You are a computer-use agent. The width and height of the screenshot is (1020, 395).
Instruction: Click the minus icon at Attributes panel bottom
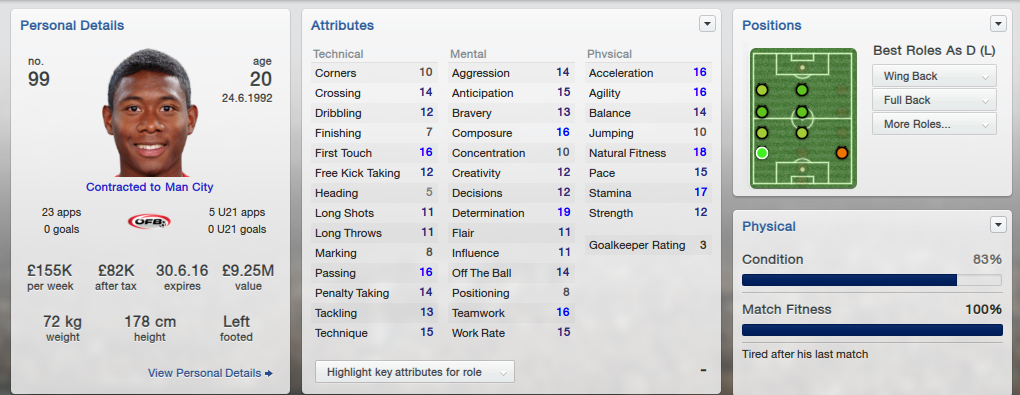[x=703, y=370]
